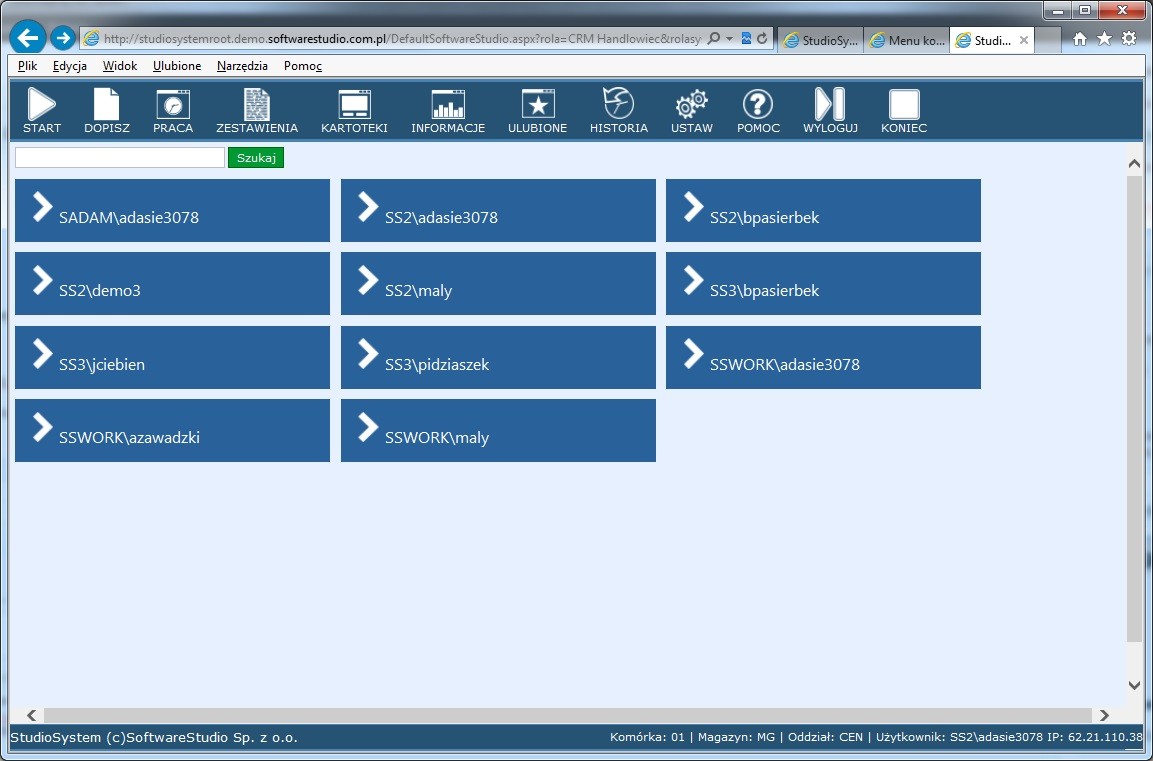Open the SSWORK\adasie3078 tile
The width and height of the screenshot is (1153, 761).
(x=824, y=357)
